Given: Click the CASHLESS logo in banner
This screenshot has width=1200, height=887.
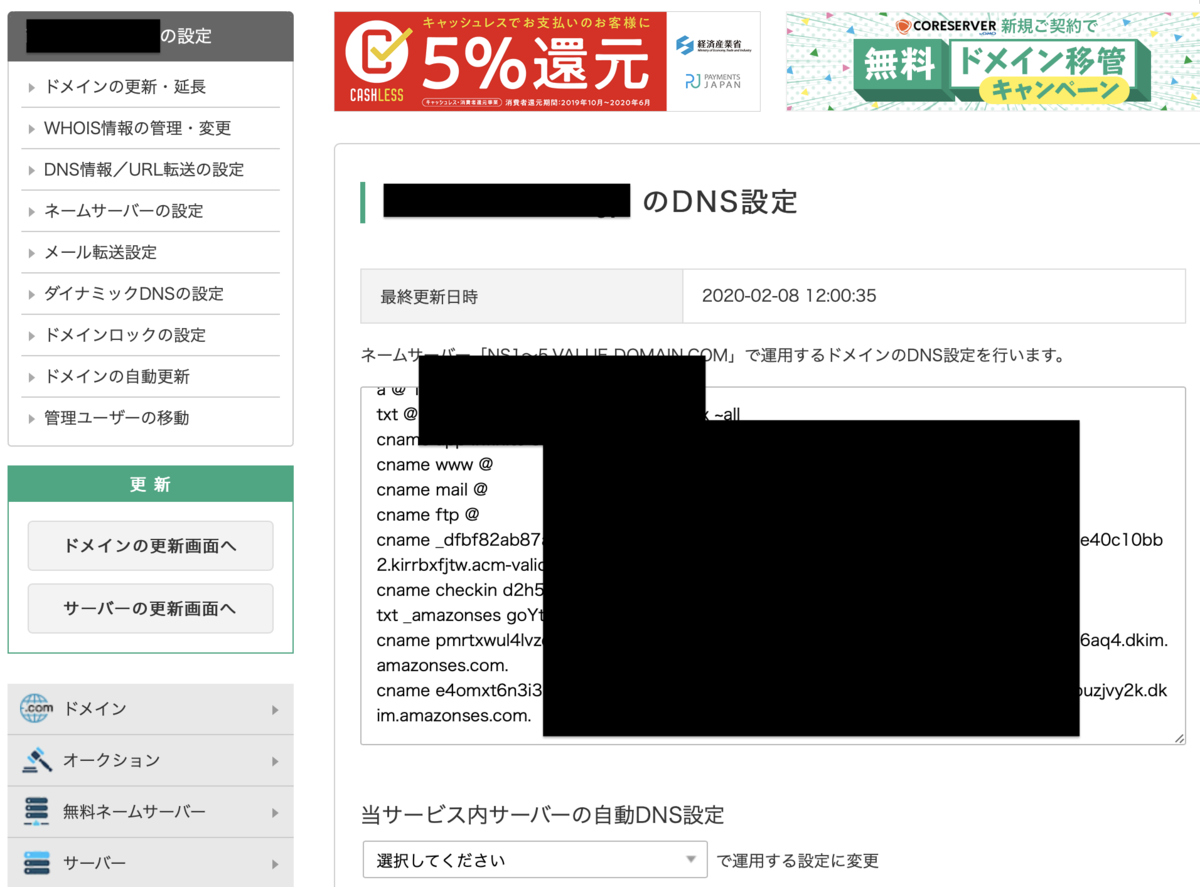Looking at the screenshot, I should [x=377, y=62].
